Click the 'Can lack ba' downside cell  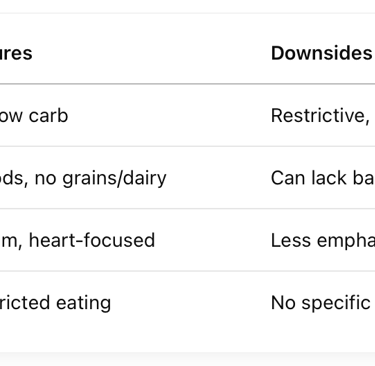[x=323, y=178]
